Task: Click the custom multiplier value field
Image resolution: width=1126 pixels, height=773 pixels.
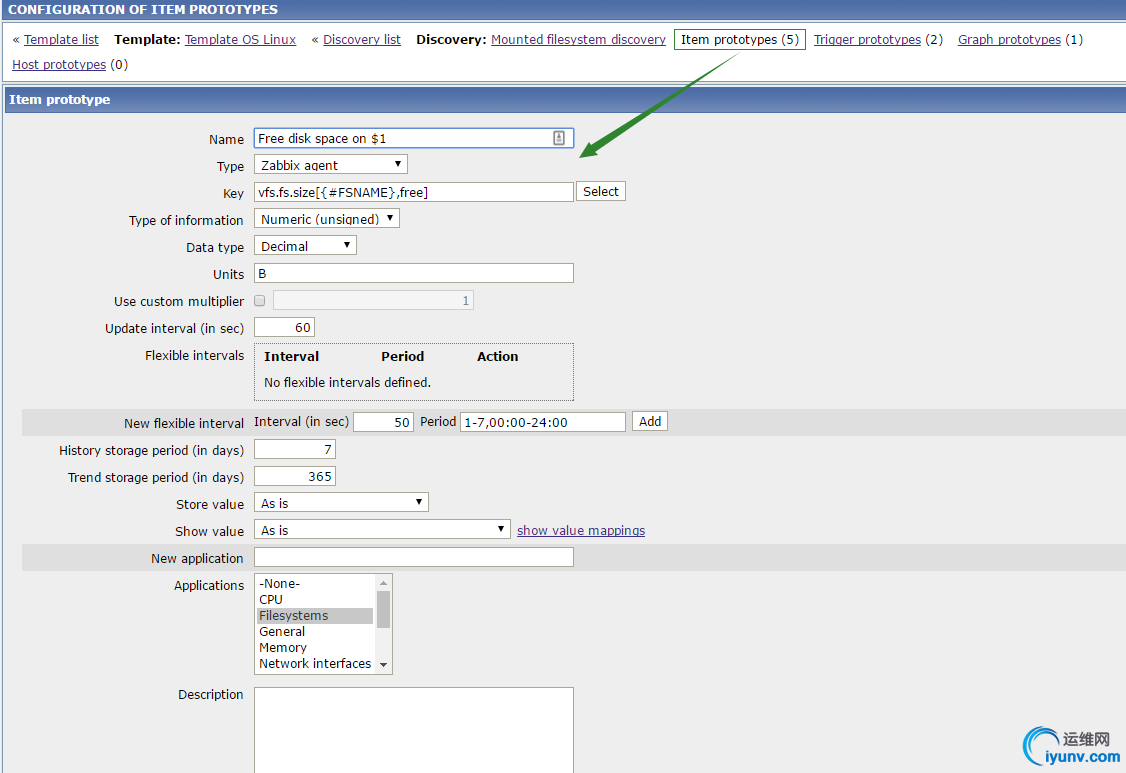Action: 373,300
